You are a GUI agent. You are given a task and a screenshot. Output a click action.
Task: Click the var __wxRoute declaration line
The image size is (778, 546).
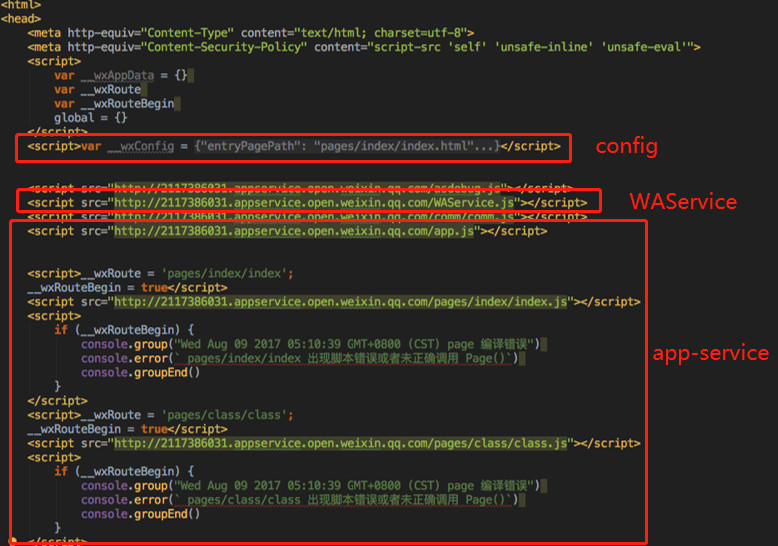pyautogui.click(x=98, y=90)
